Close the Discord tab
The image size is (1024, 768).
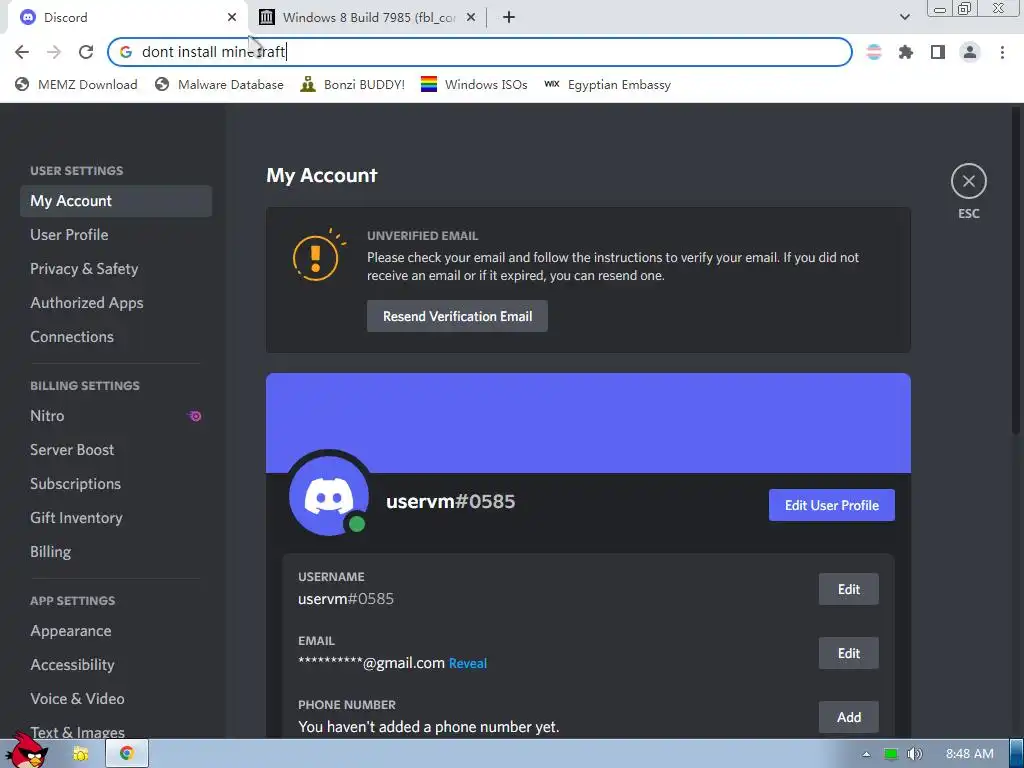click(232, 18)
